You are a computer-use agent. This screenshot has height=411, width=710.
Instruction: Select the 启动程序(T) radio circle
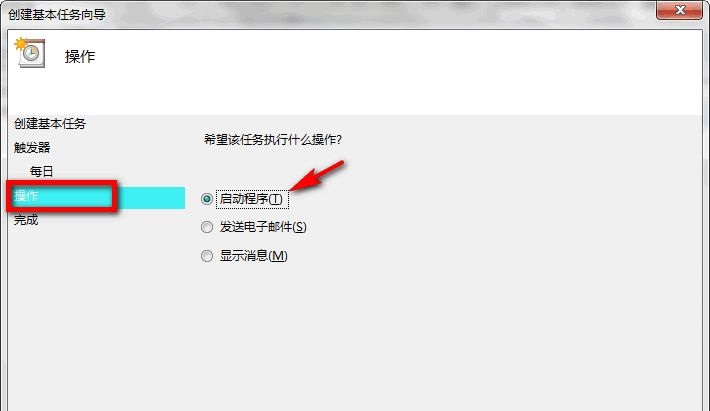(x=207, y=199)
